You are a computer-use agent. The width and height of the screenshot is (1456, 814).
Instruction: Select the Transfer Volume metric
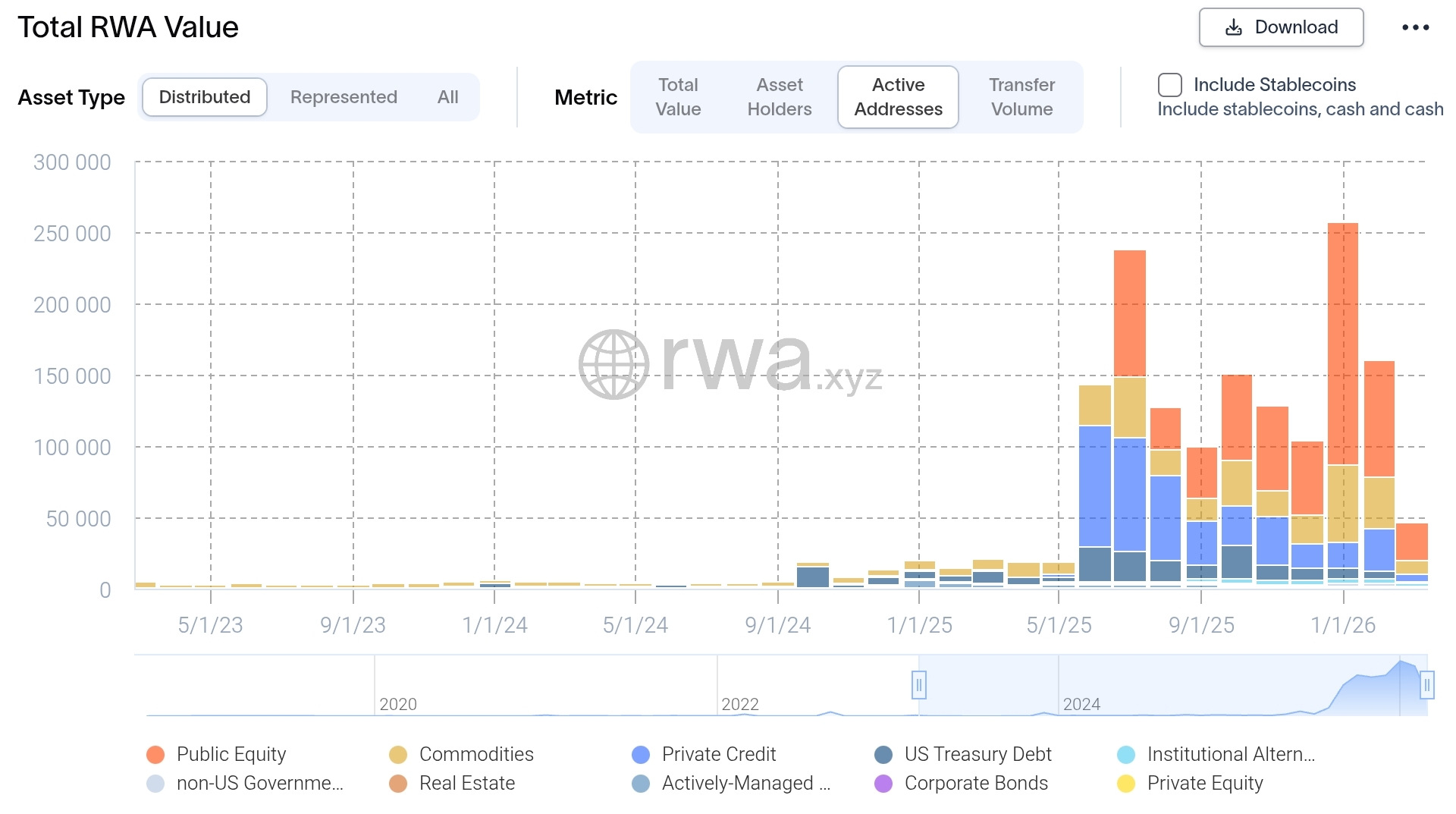1021,97
